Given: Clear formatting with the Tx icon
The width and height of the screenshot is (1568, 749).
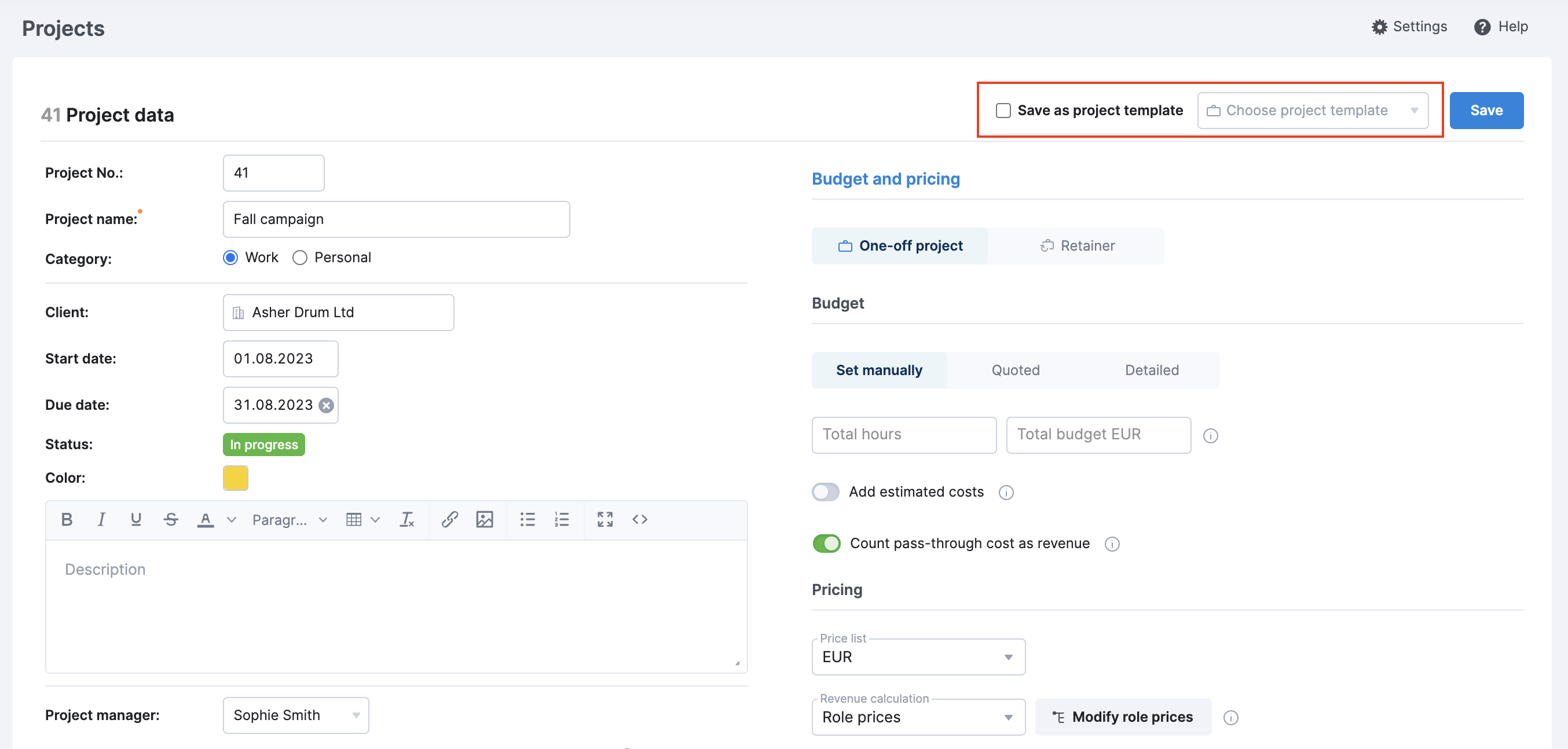Looking at the screenshot, I should click(x=406, y=520).
